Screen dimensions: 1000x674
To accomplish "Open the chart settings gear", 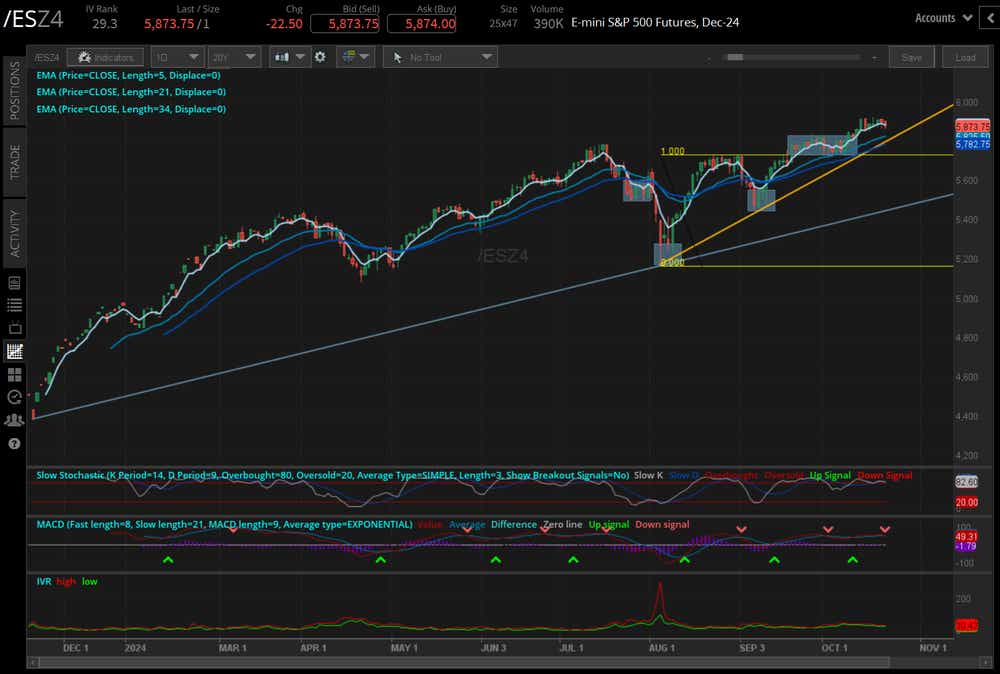I will click(x=320, y=57).
